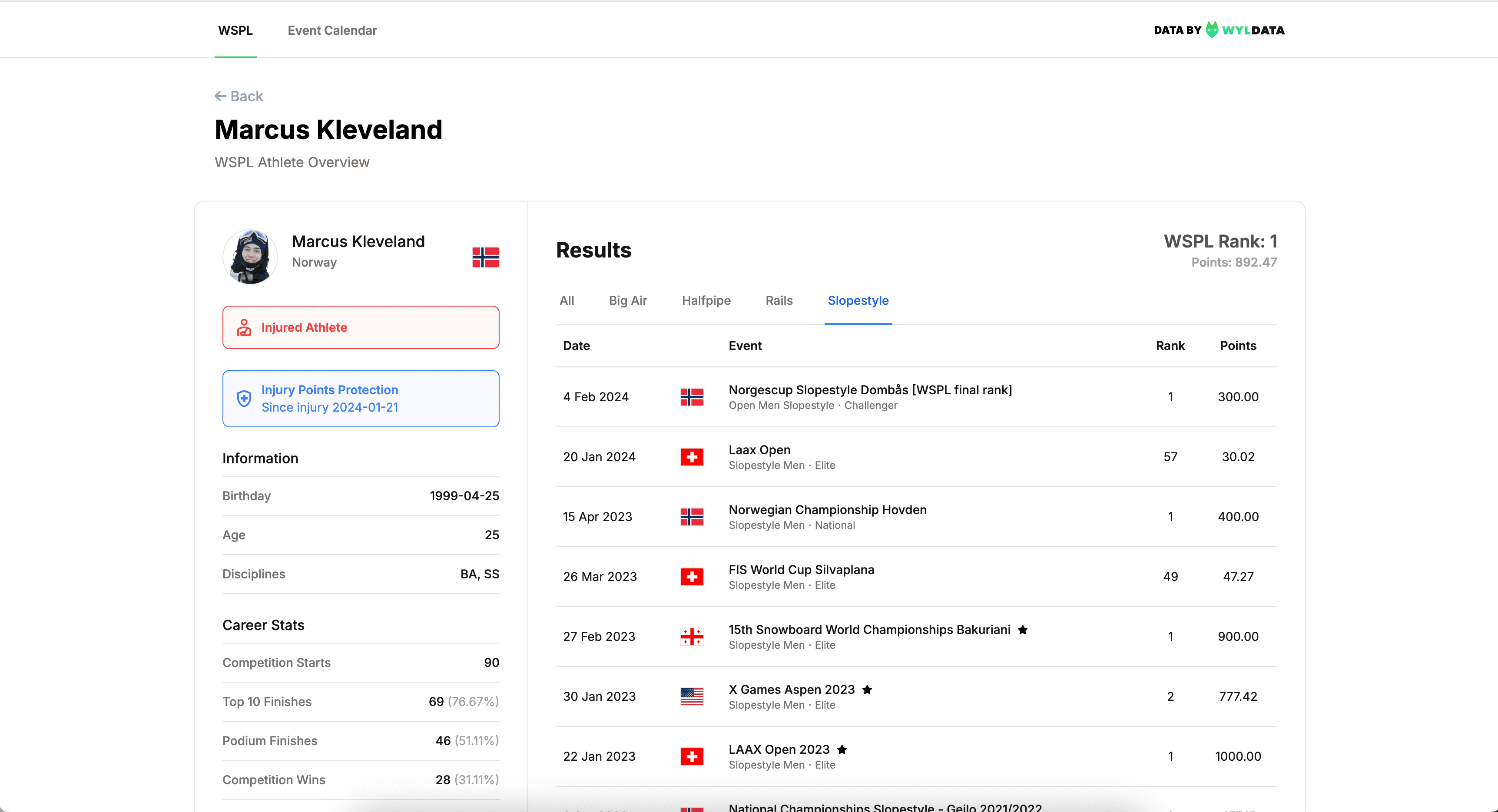Click the 27 Feb 2023 date cell

[599, 637]
